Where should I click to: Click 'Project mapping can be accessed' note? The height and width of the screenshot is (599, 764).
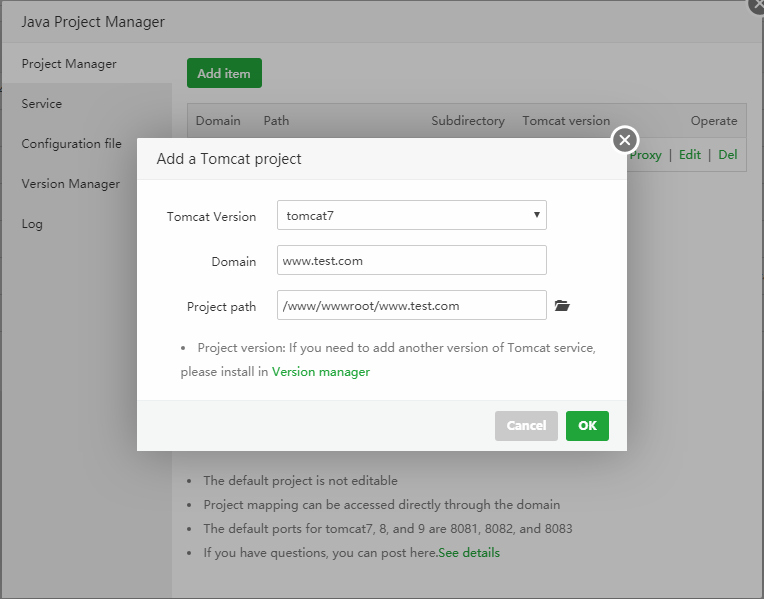[382, 504]
